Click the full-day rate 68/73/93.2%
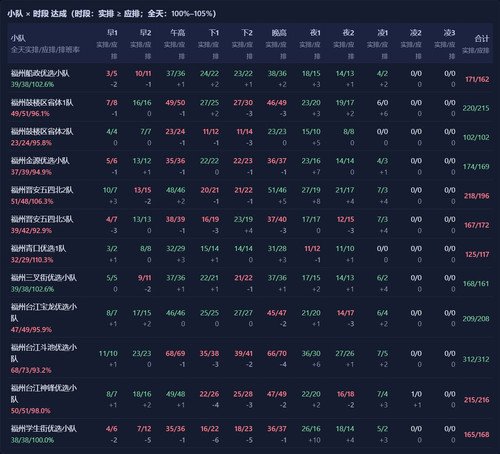This screenshot has height=454, width=500. 31,370
